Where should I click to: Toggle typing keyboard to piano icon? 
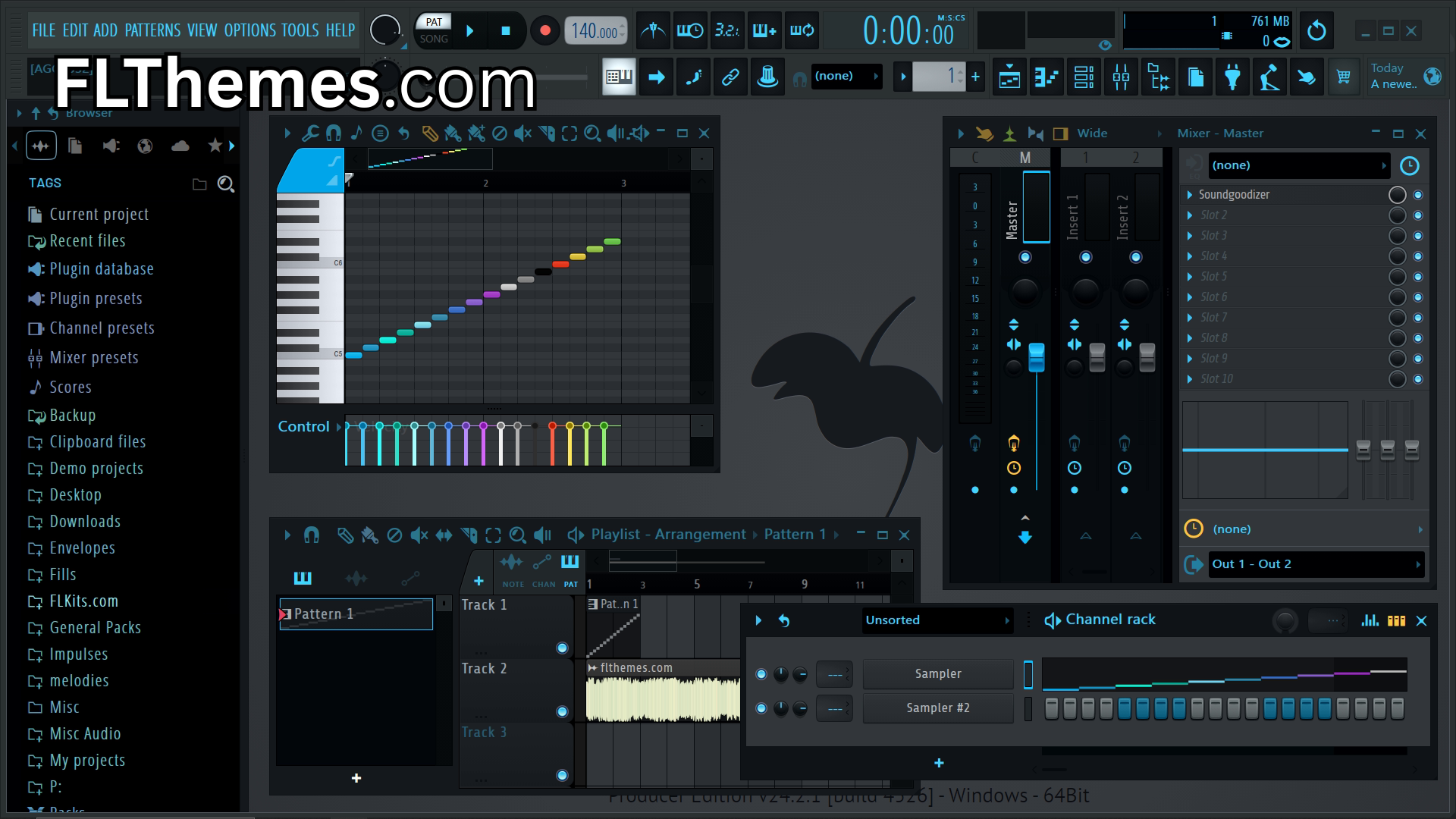619,77
